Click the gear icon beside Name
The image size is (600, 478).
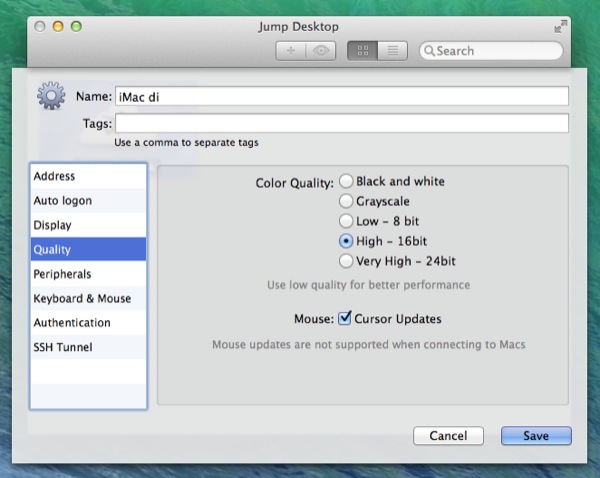51,96
